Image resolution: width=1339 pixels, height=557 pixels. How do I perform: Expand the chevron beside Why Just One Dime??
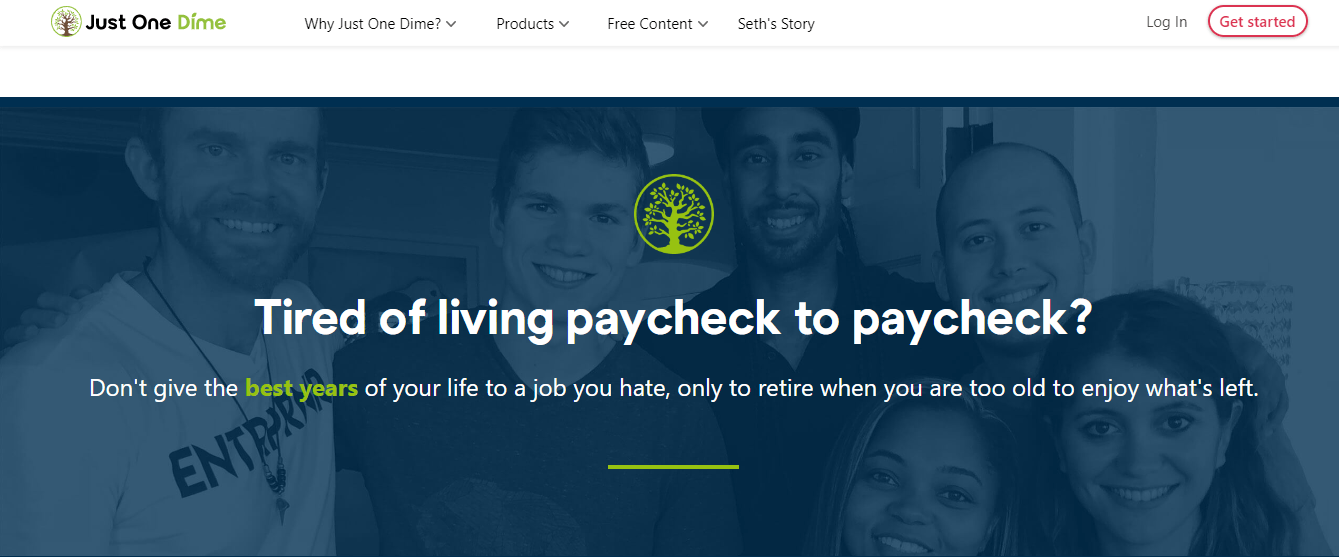(x=451, y=24)
